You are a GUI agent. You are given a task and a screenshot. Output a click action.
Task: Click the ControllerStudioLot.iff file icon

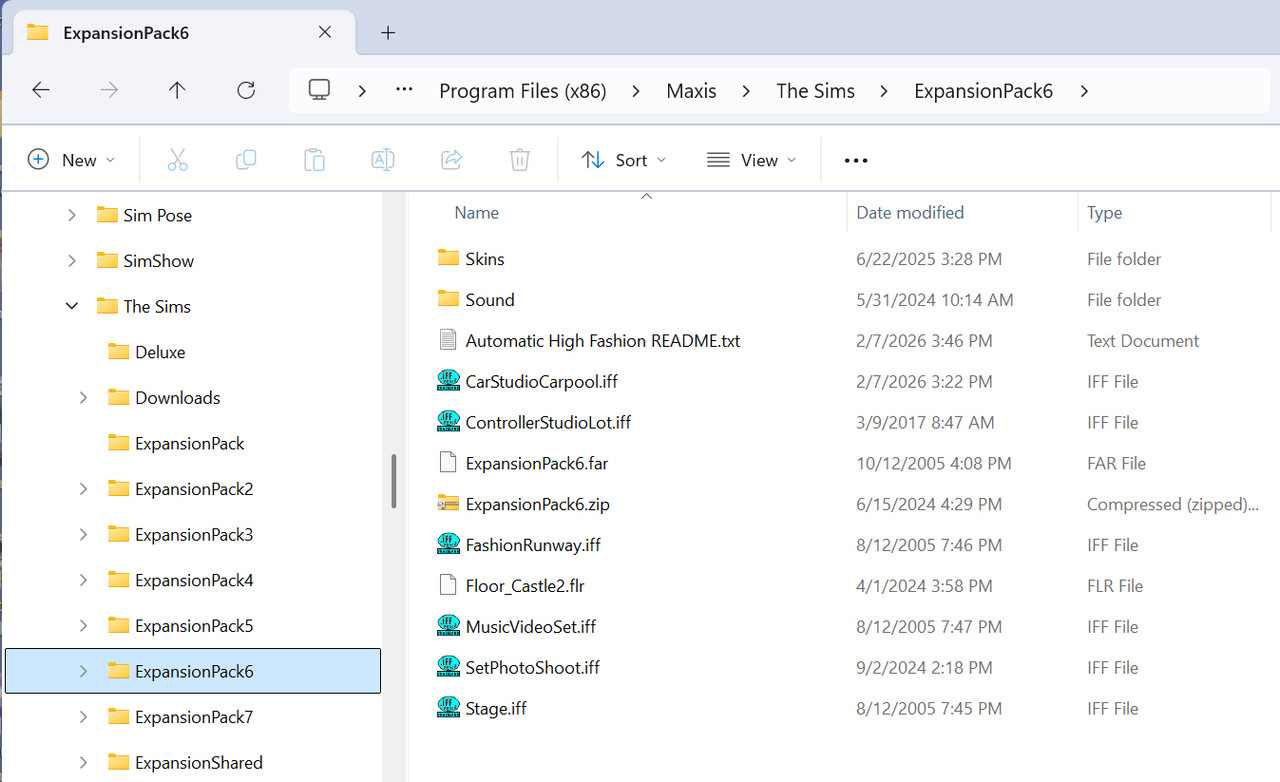pos(448,422)
